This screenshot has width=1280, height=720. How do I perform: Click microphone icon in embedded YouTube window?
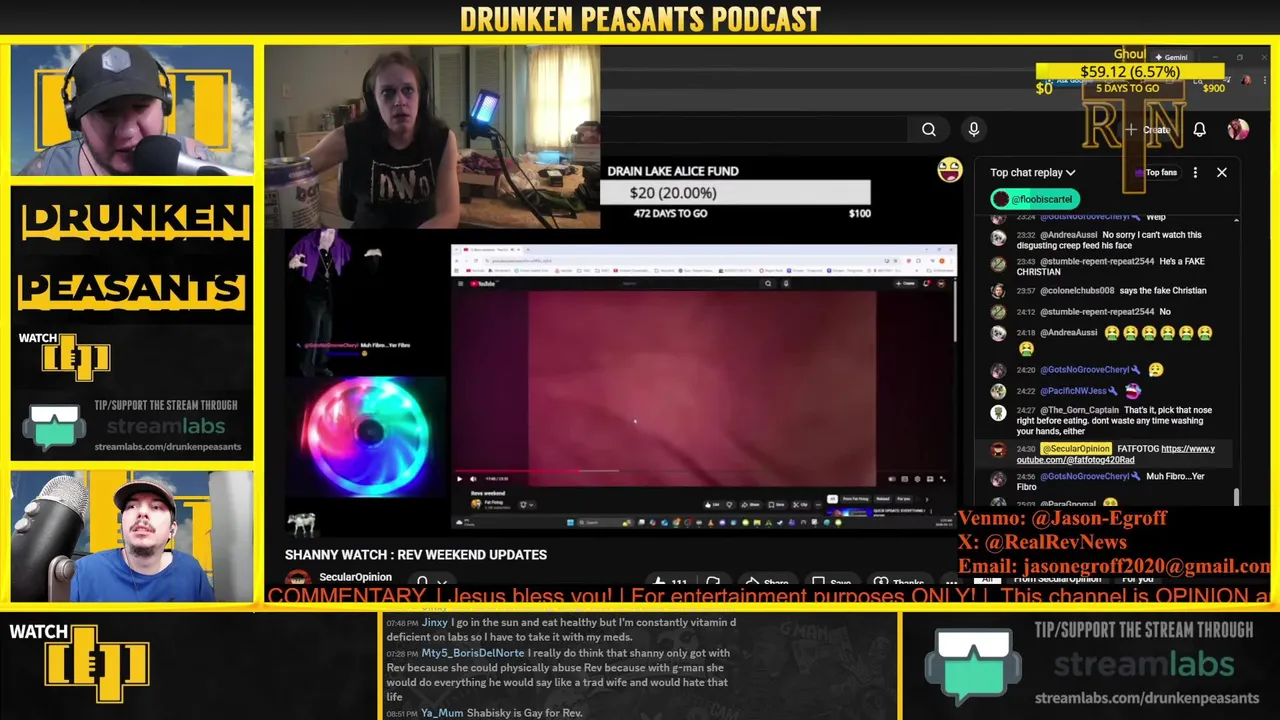click(x=786, y=283)
